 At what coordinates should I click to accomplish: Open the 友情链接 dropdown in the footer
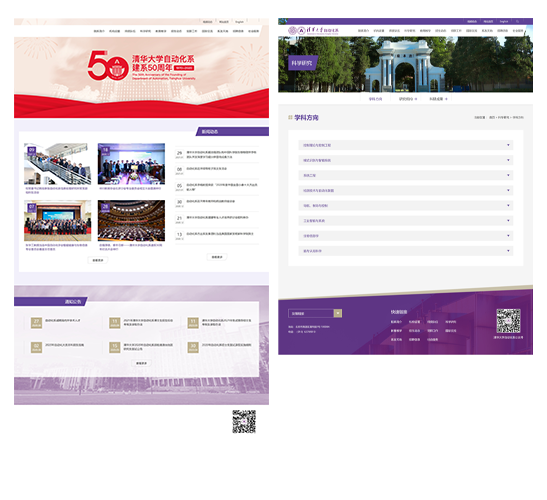(x=315, y=313)
